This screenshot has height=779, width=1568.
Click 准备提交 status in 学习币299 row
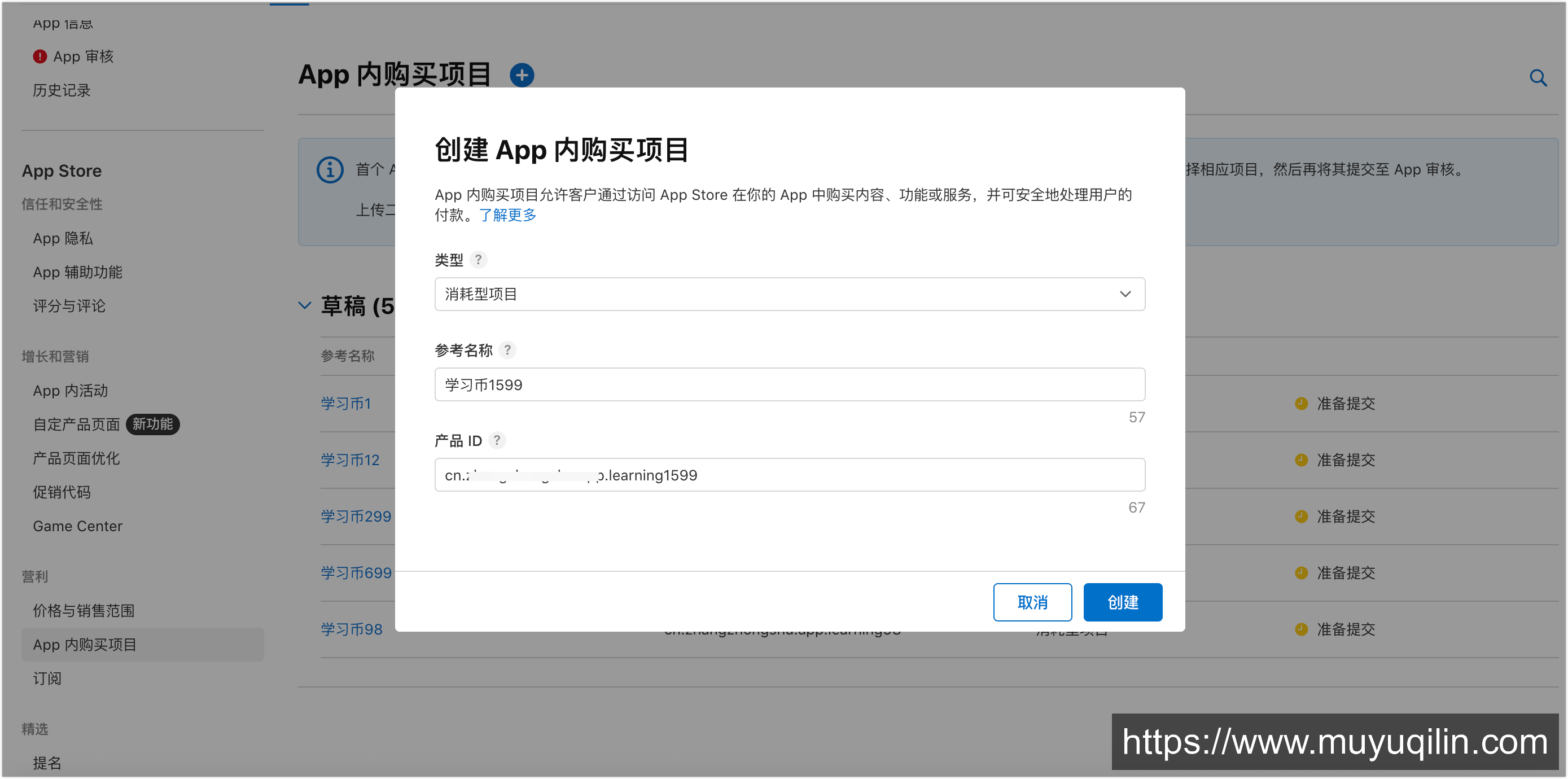(x=1346, y=517)
